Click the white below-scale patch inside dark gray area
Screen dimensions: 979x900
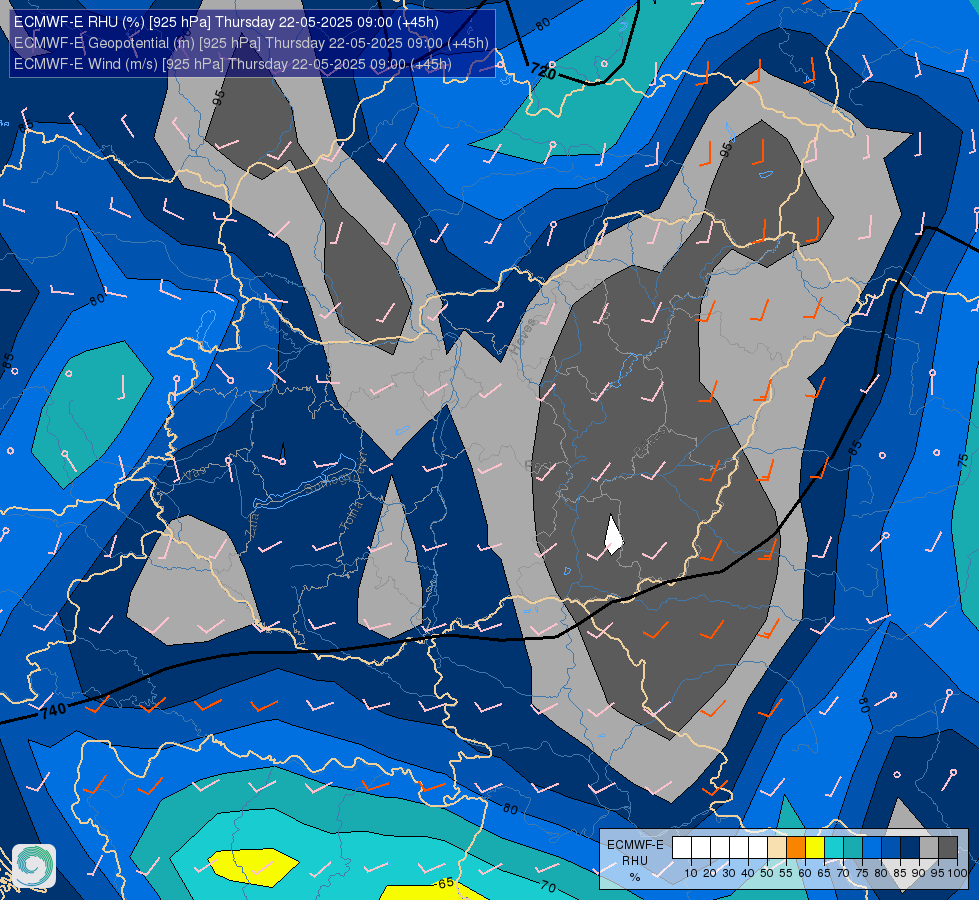point(613,535)
